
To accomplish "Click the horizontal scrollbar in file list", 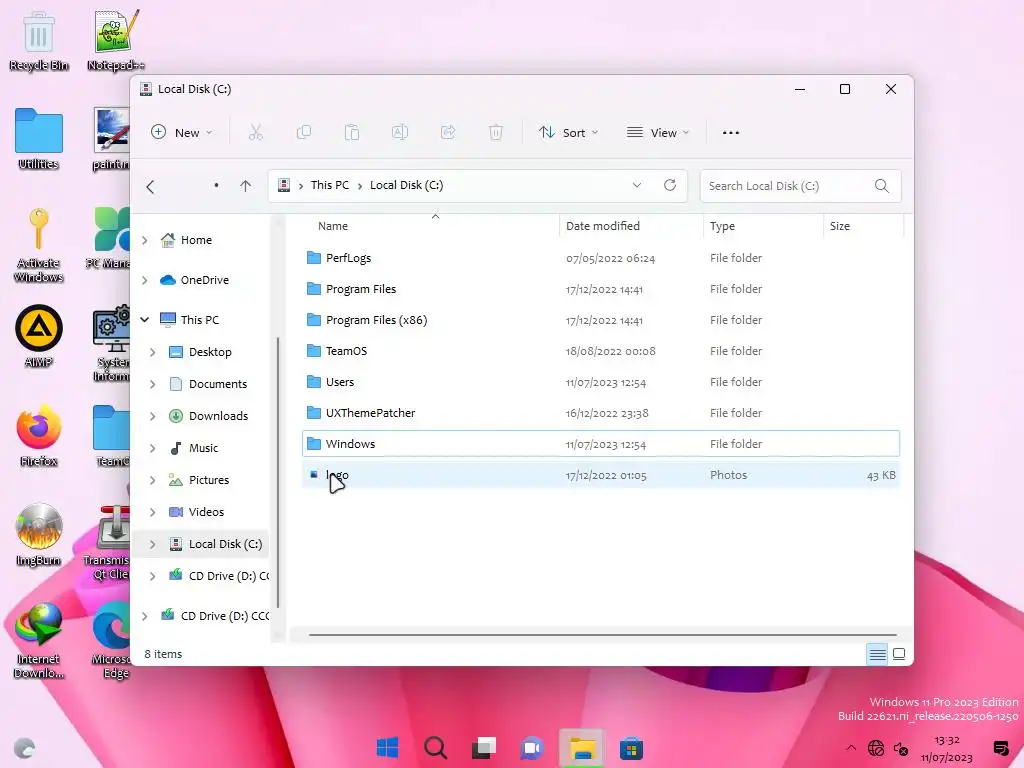I will pos(602,634).
